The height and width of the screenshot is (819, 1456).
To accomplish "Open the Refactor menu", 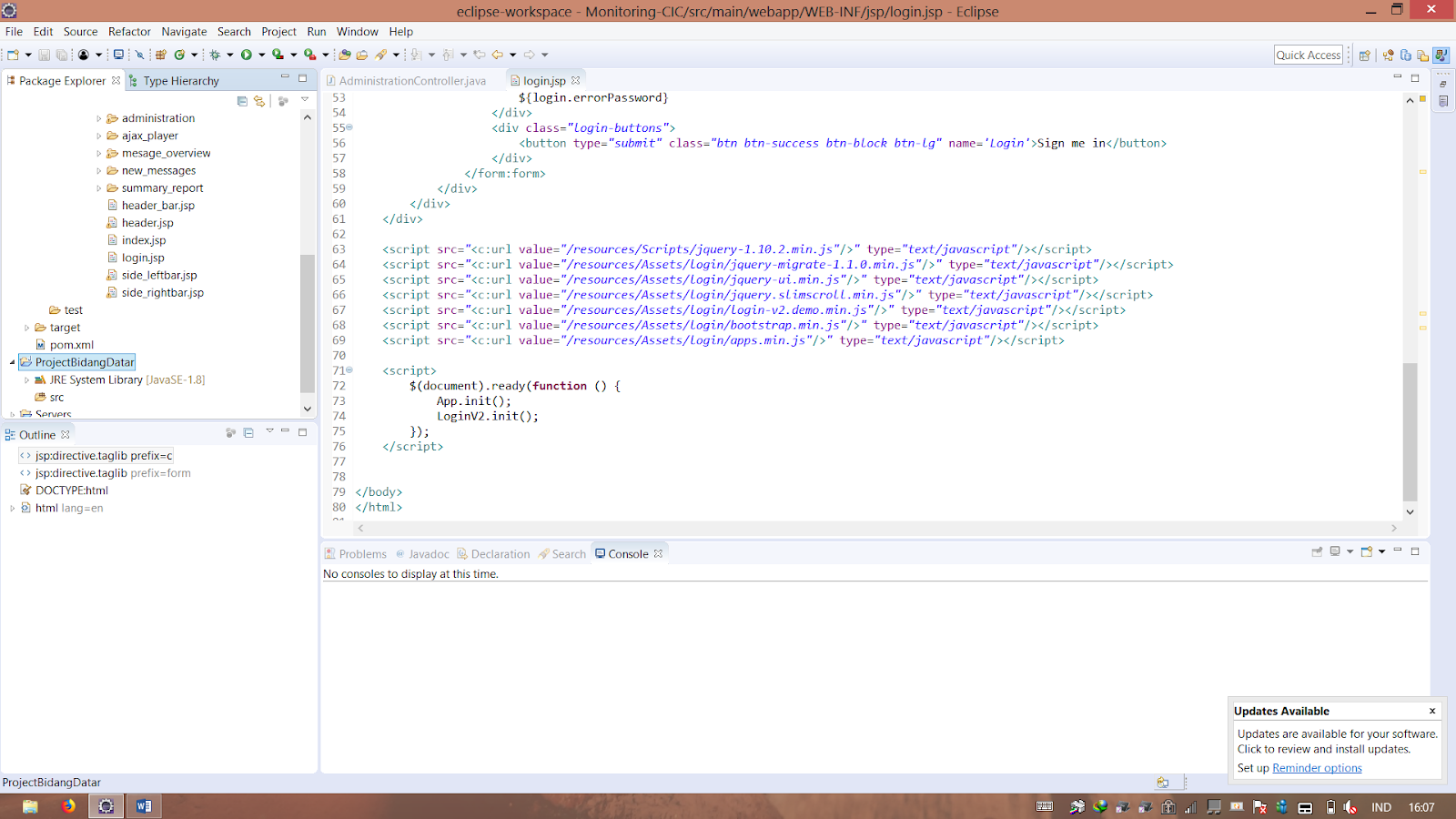I will pos(129,31).
